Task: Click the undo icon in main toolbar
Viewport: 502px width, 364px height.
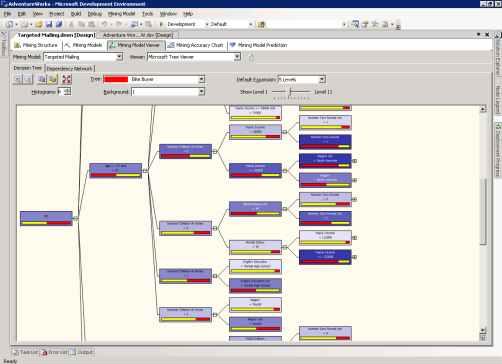Action: [x=105, y=24]
